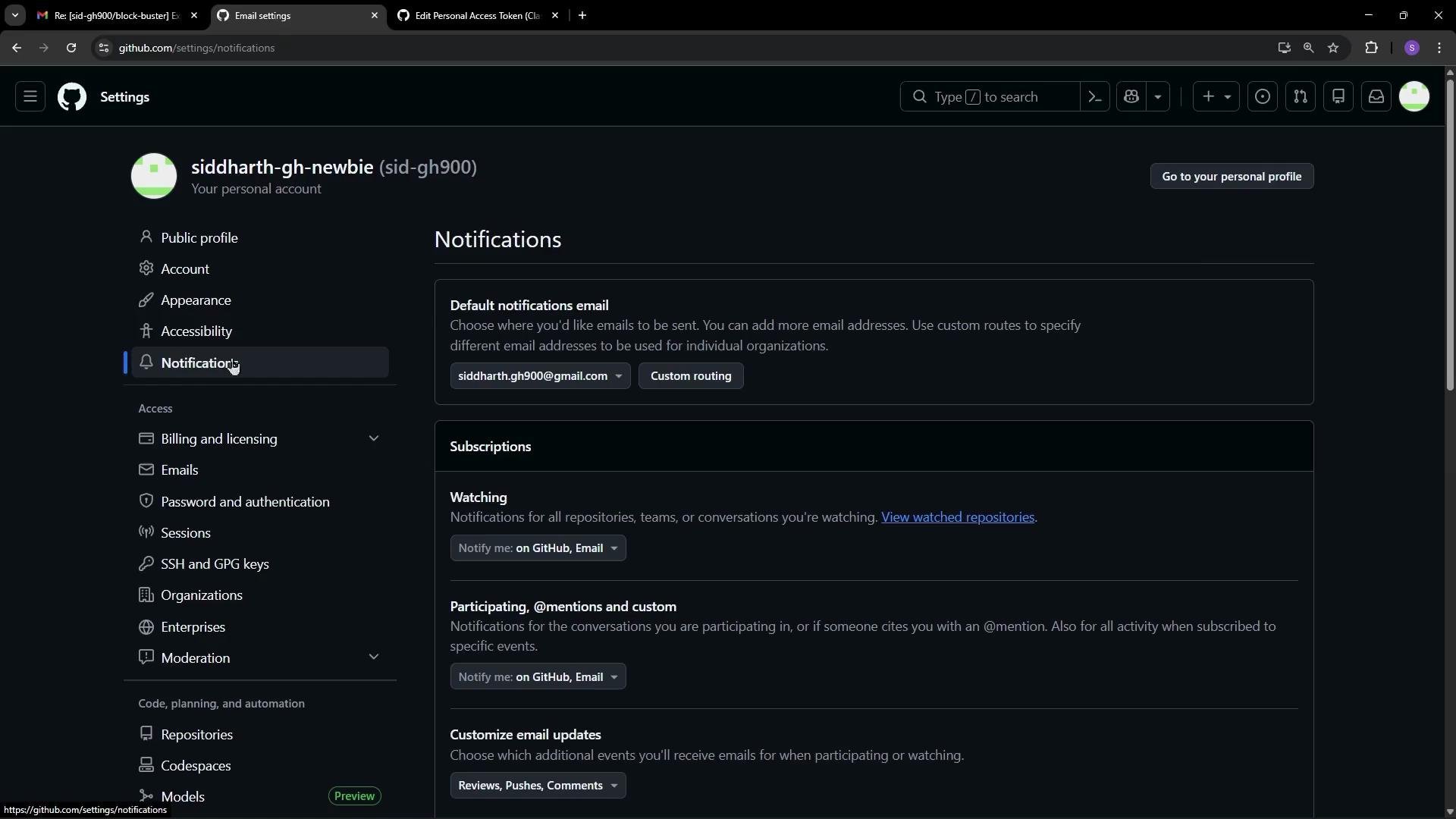Close the Gmail block-buster tab
This screenshot has width=1456, height=819.
(x=194, y=15)
